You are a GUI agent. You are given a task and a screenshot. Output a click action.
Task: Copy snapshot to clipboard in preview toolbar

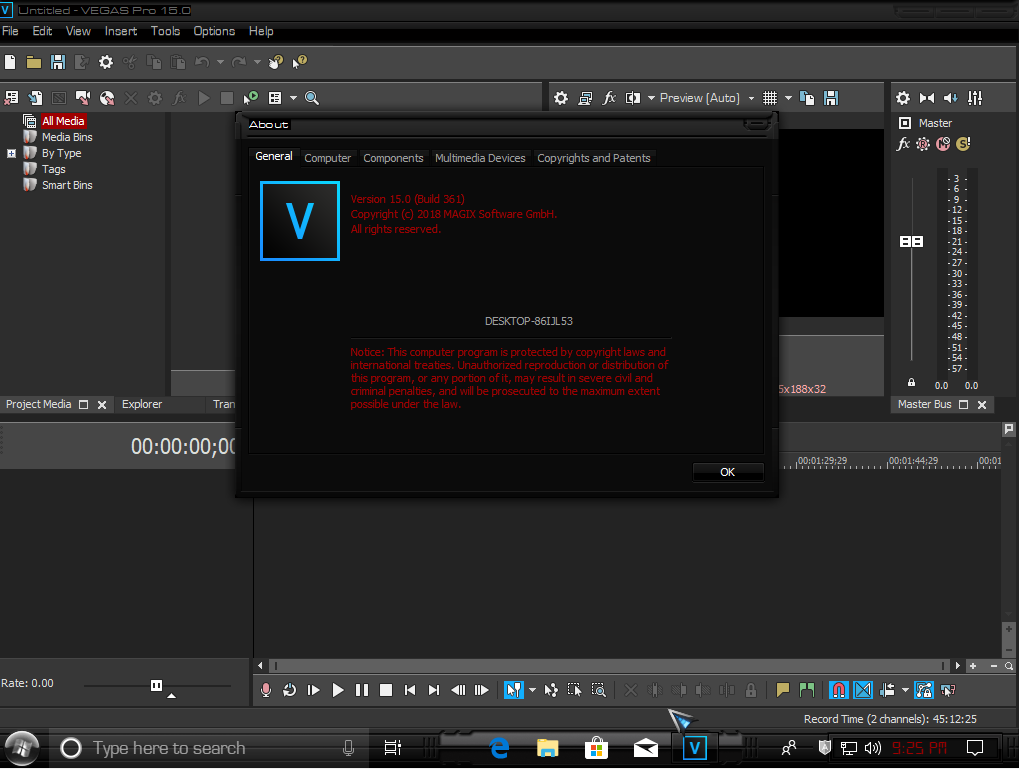[x=807, y=98]
